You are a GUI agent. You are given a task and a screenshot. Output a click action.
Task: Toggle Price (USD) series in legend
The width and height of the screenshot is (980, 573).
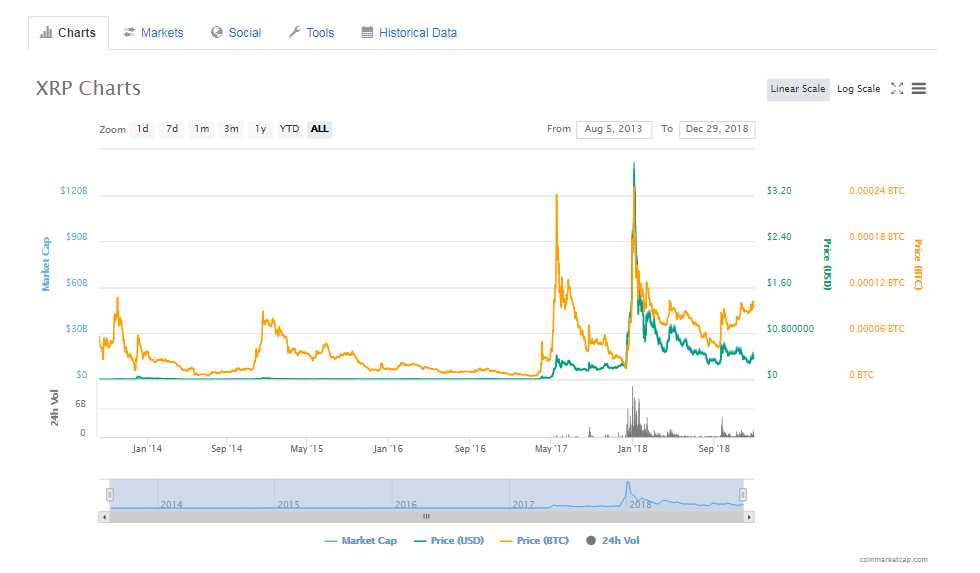click(x=449, y=541)
